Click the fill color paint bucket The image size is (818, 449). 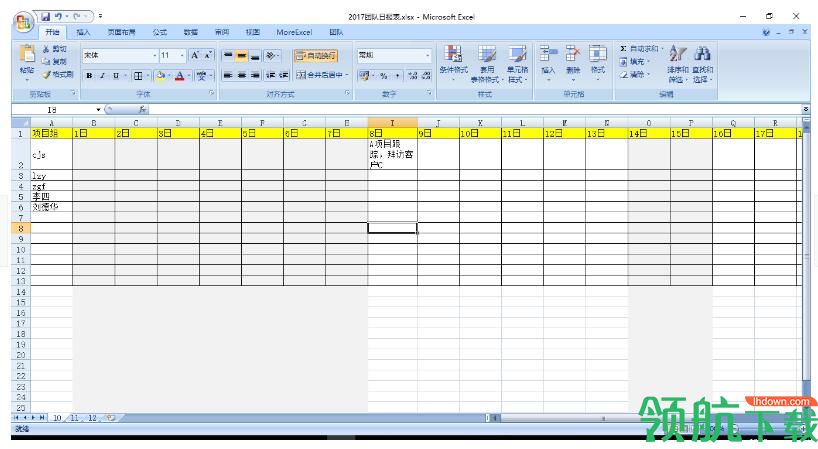(161, 76)
